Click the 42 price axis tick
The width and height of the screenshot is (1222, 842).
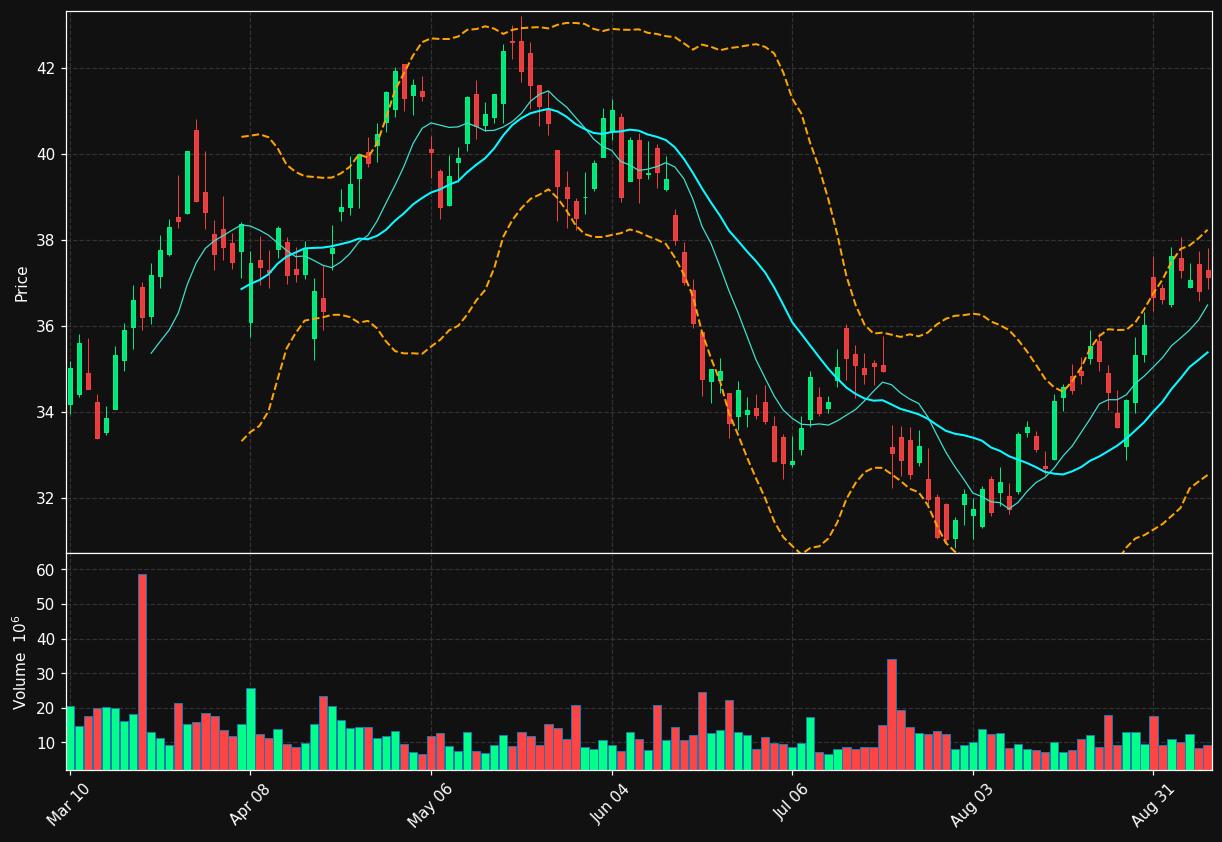point(46,69)
